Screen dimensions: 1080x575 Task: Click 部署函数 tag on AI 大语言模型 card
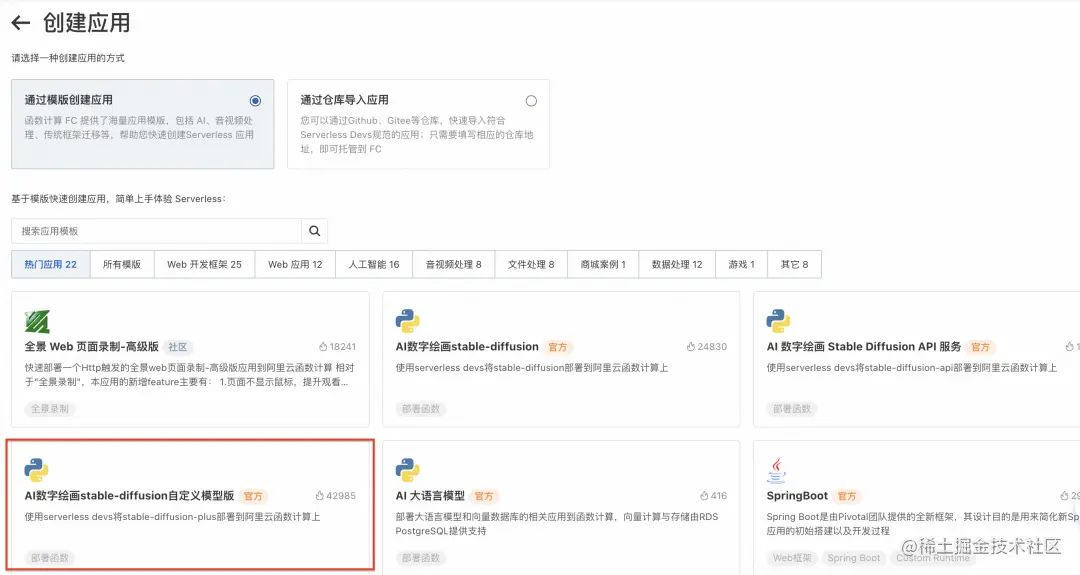(x=421, y=558)
